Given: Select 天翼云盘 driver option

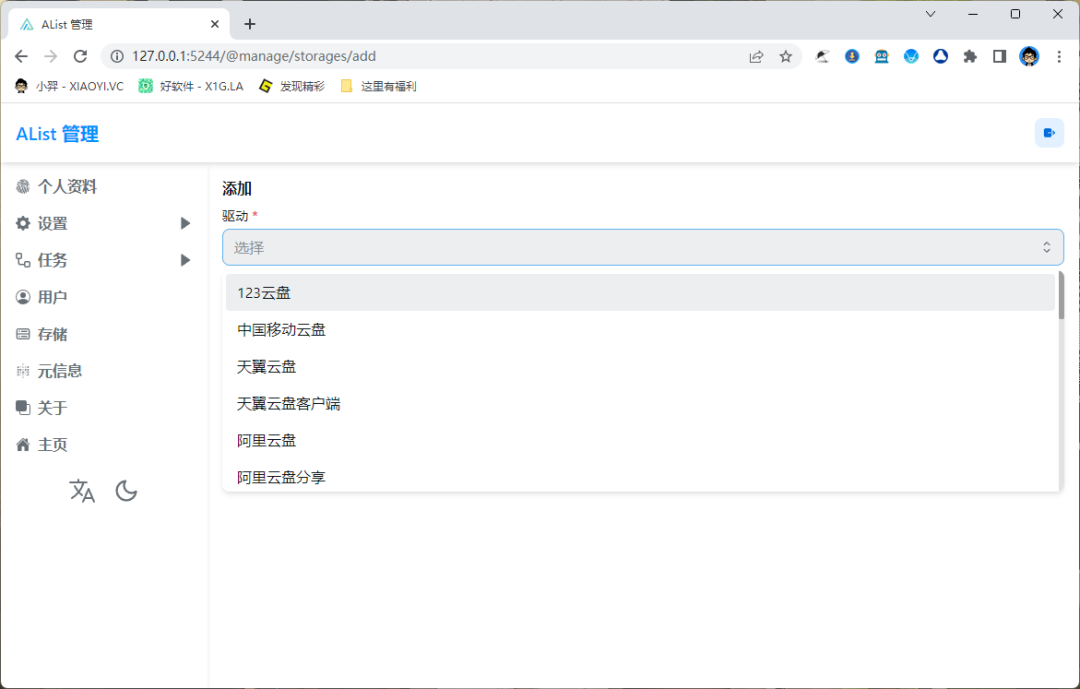Looking at the screenshot, I should click(x=640, y=367).
